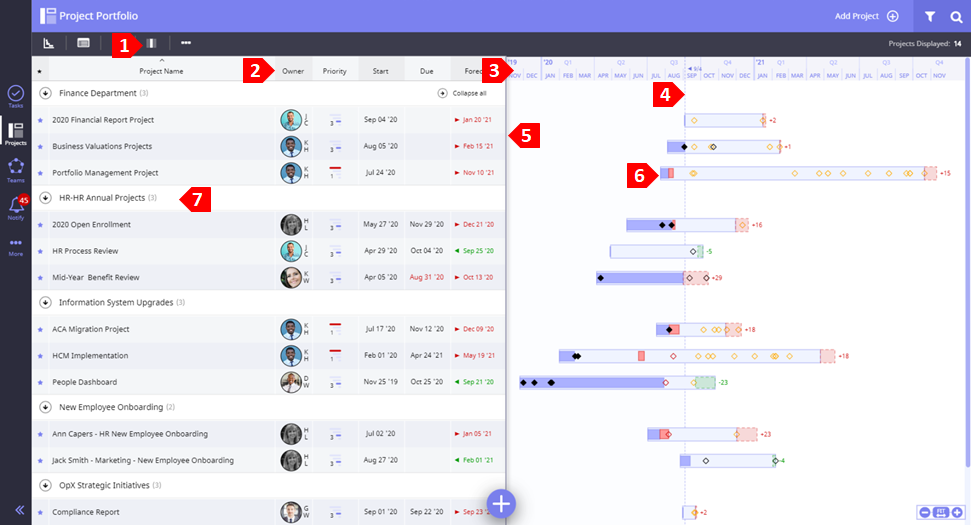This screenshot has height=525, width=971.
Task: Select the chart view toolbar icon
Action: (x=49, y=43)
